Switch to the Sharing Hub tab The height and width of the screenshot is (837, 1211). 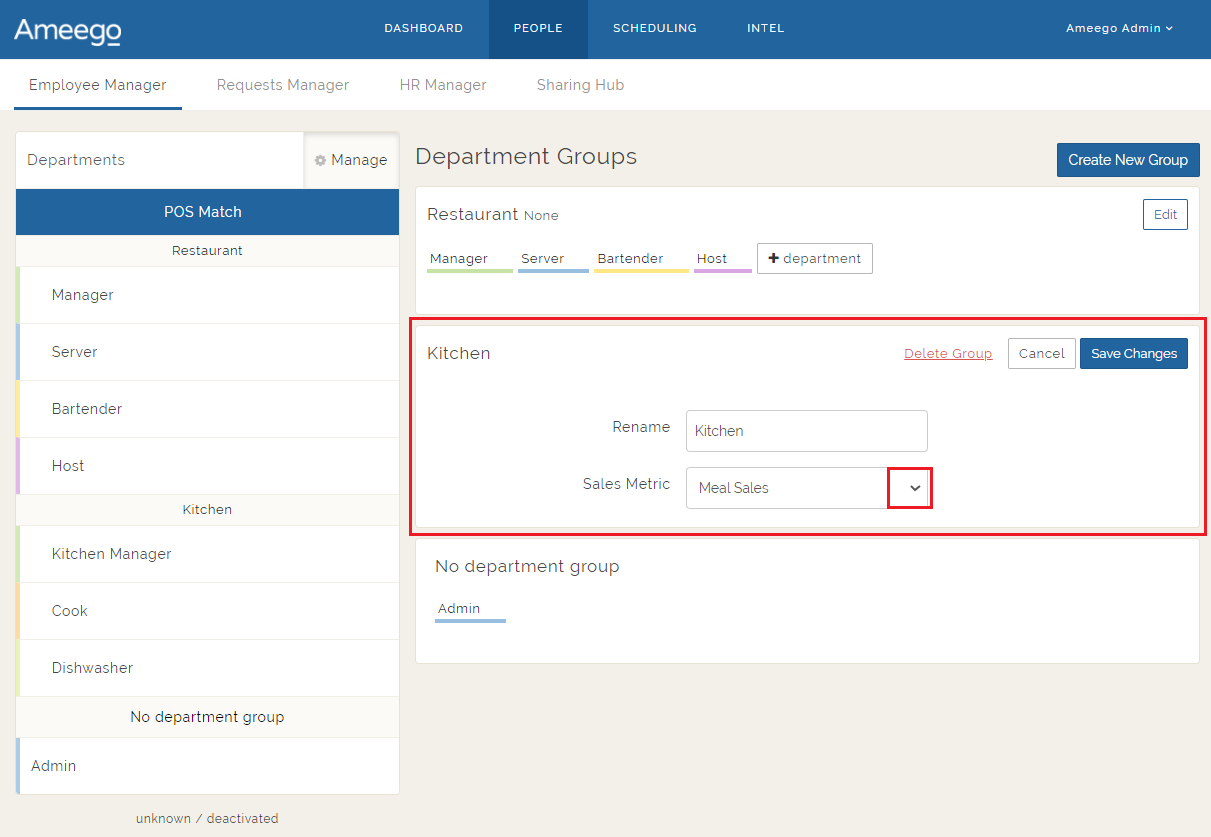coord(580,85)
